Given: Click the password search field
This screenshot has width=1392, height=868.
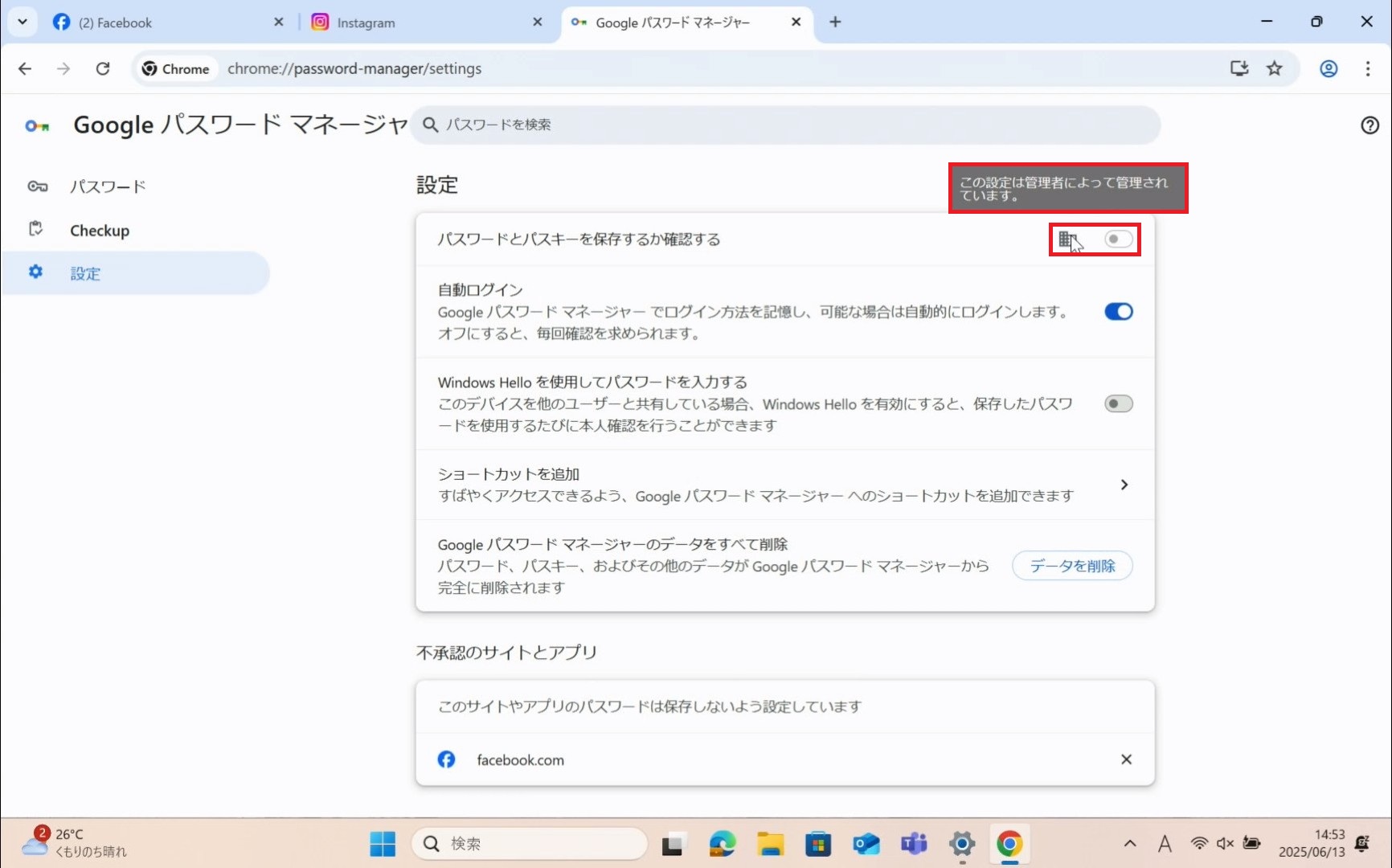Looking at the screenshot, I should tap(788, 125).
